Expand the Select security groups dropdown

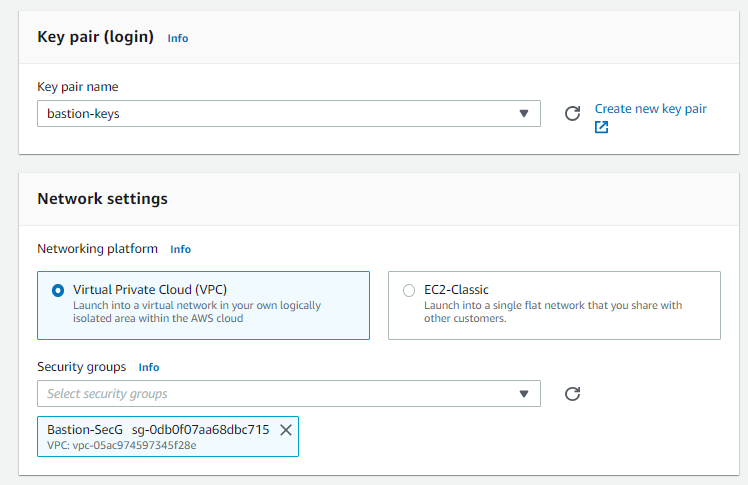[x=289, y=394]
